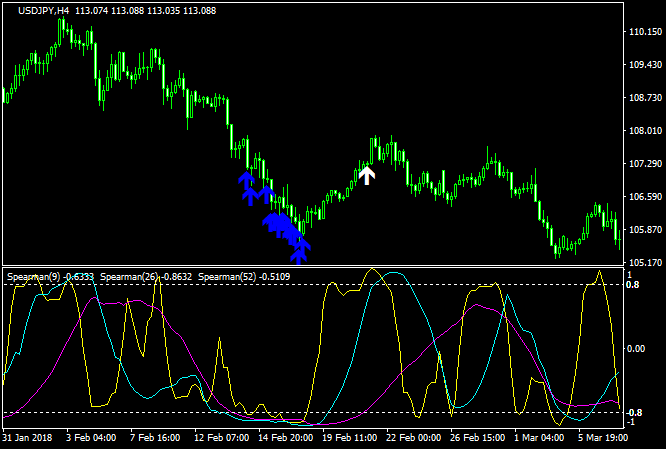The width and height of the screenshot is (666, 449).
Task: Click the 0.00 level on the indicator scale
Action: (x=636, y=349)
